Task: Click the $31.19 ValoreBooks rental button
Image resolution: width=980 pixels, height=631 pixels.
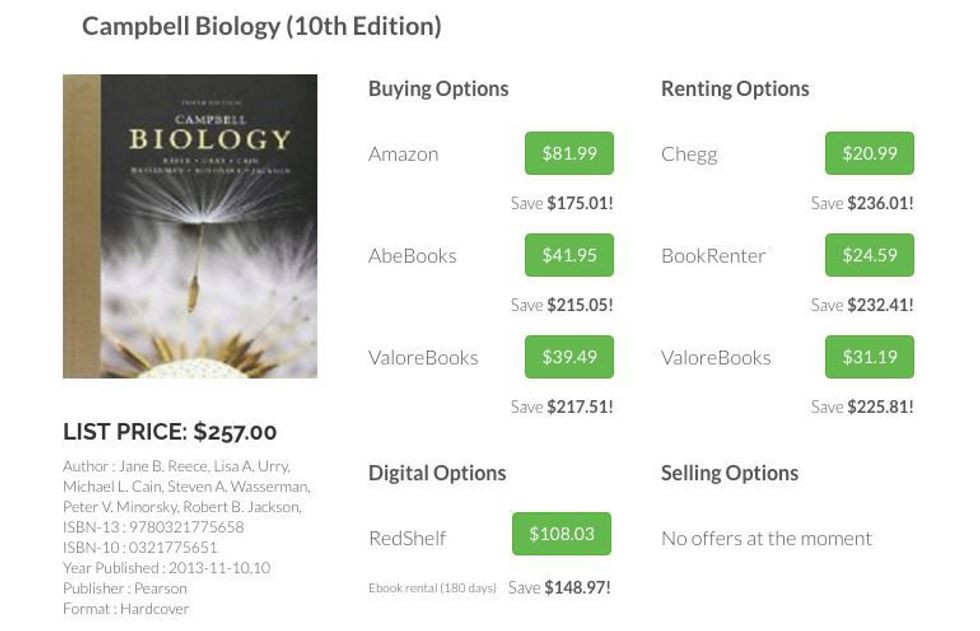Action: [x=869, y=357]
